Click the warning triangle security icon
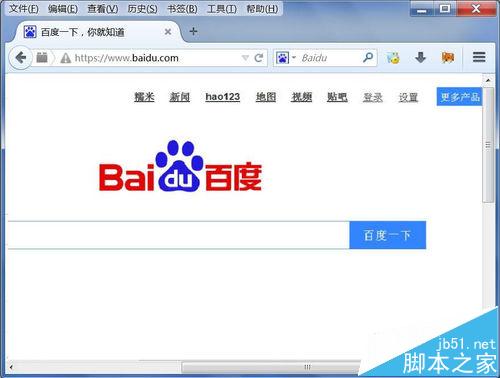500x378 pixels. tap(66, 58)
